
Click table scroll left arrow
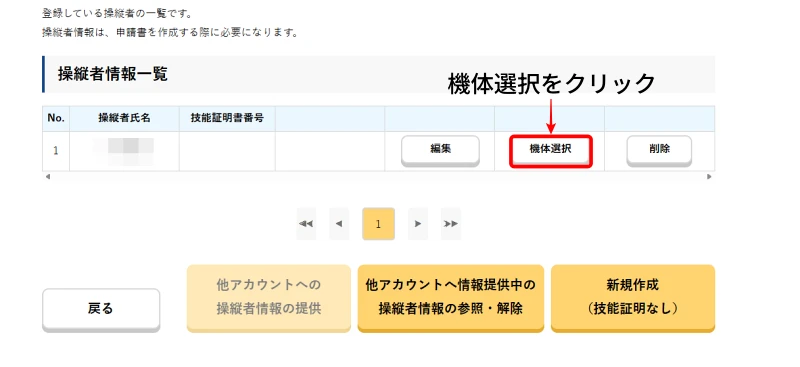(x=47, y=177)
